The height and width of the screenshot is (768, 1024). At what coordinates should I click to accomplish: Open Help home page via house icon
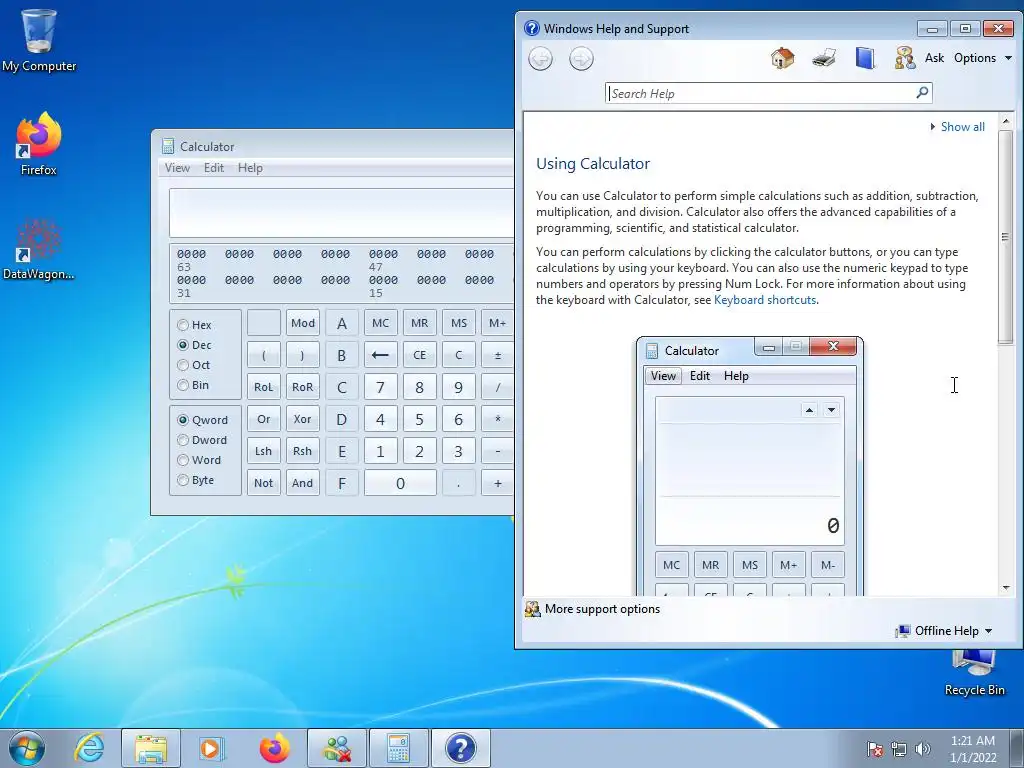(782, 58)
